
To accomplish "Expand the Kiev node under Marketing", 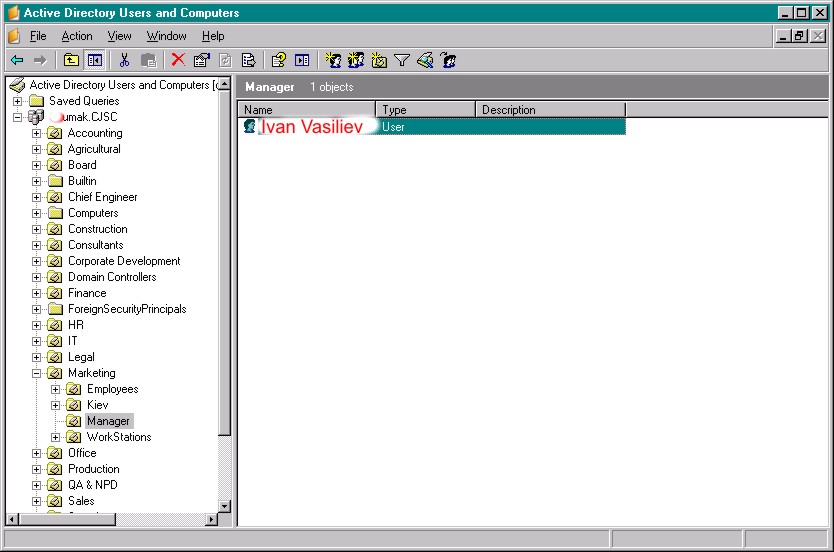I will pos(55,405).
